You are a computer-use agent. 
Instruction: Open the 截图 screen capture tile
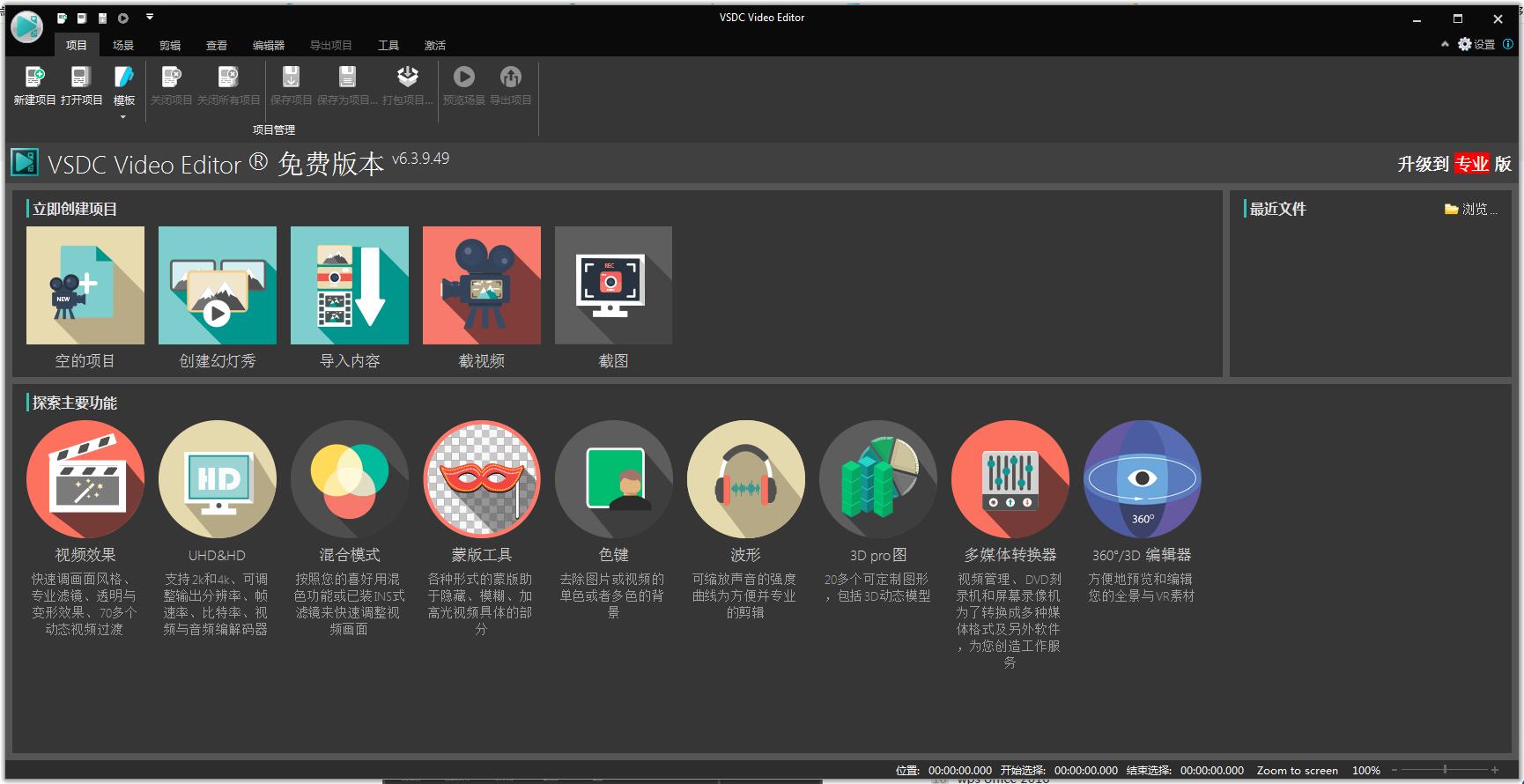613,285
